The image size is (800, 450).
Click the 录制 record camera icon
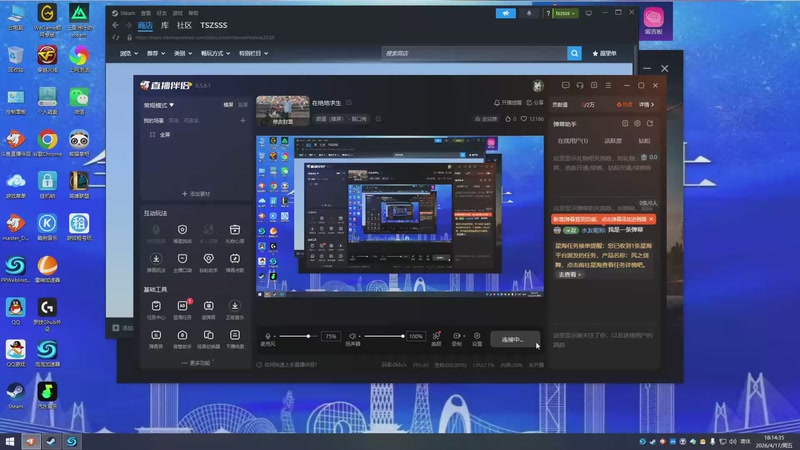[457, 336]
